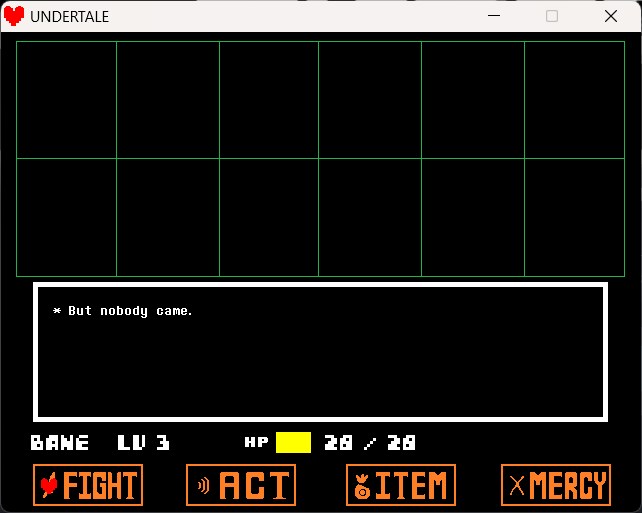Click the bag icon on ITEM
642x513 pixels.
362,486
